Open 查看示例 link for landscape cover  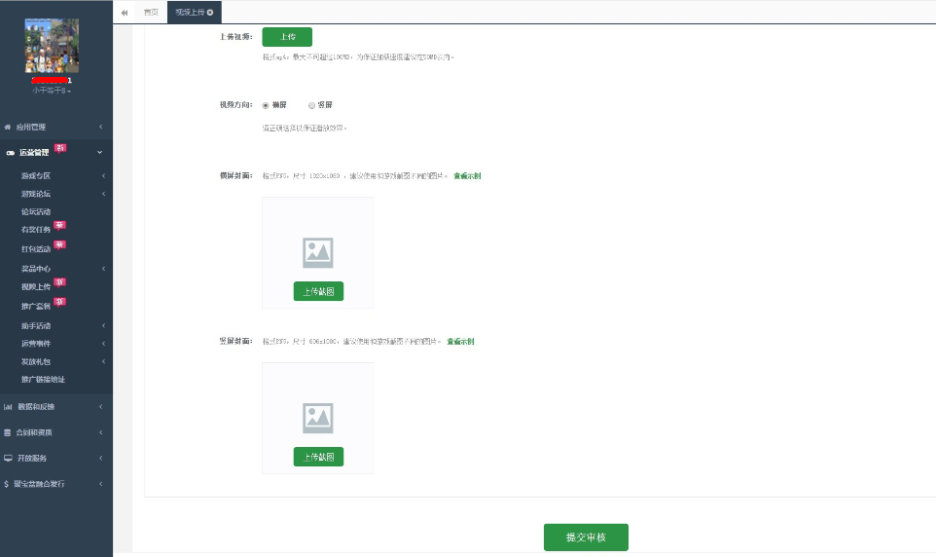coord(467,176)
